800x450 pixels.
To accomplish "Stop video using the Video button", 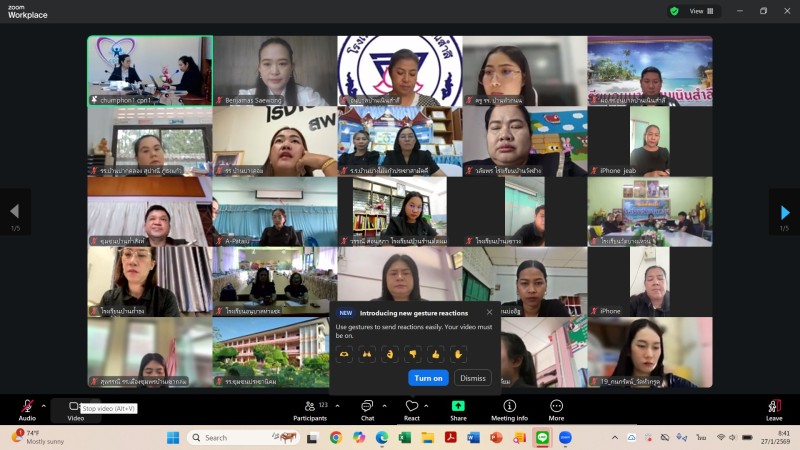I will point(75,408).
